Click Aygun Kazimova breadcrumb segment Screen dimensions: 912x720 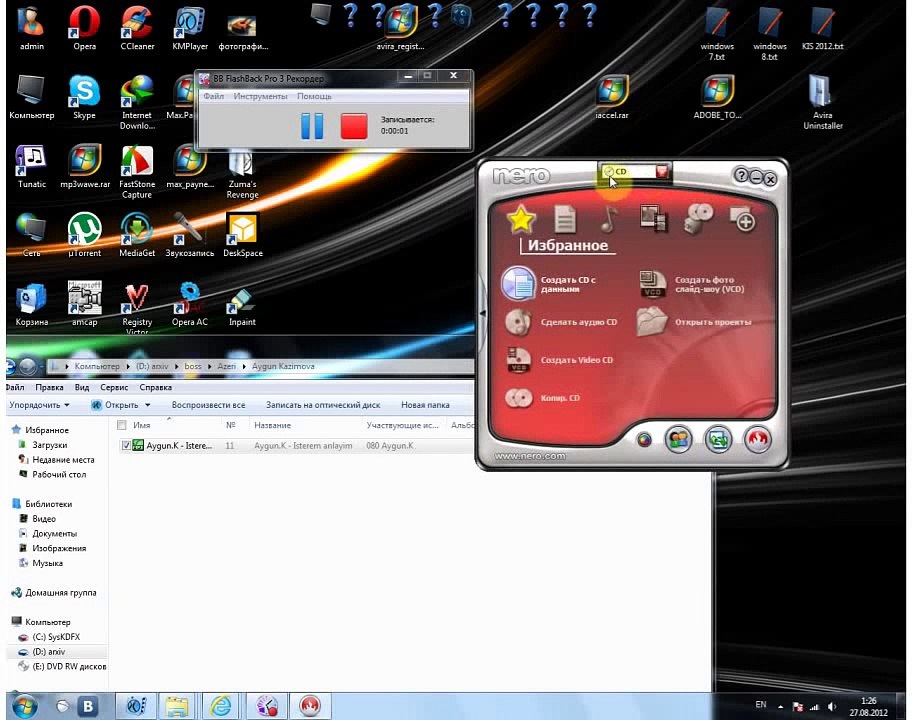[x=283, y=366]
